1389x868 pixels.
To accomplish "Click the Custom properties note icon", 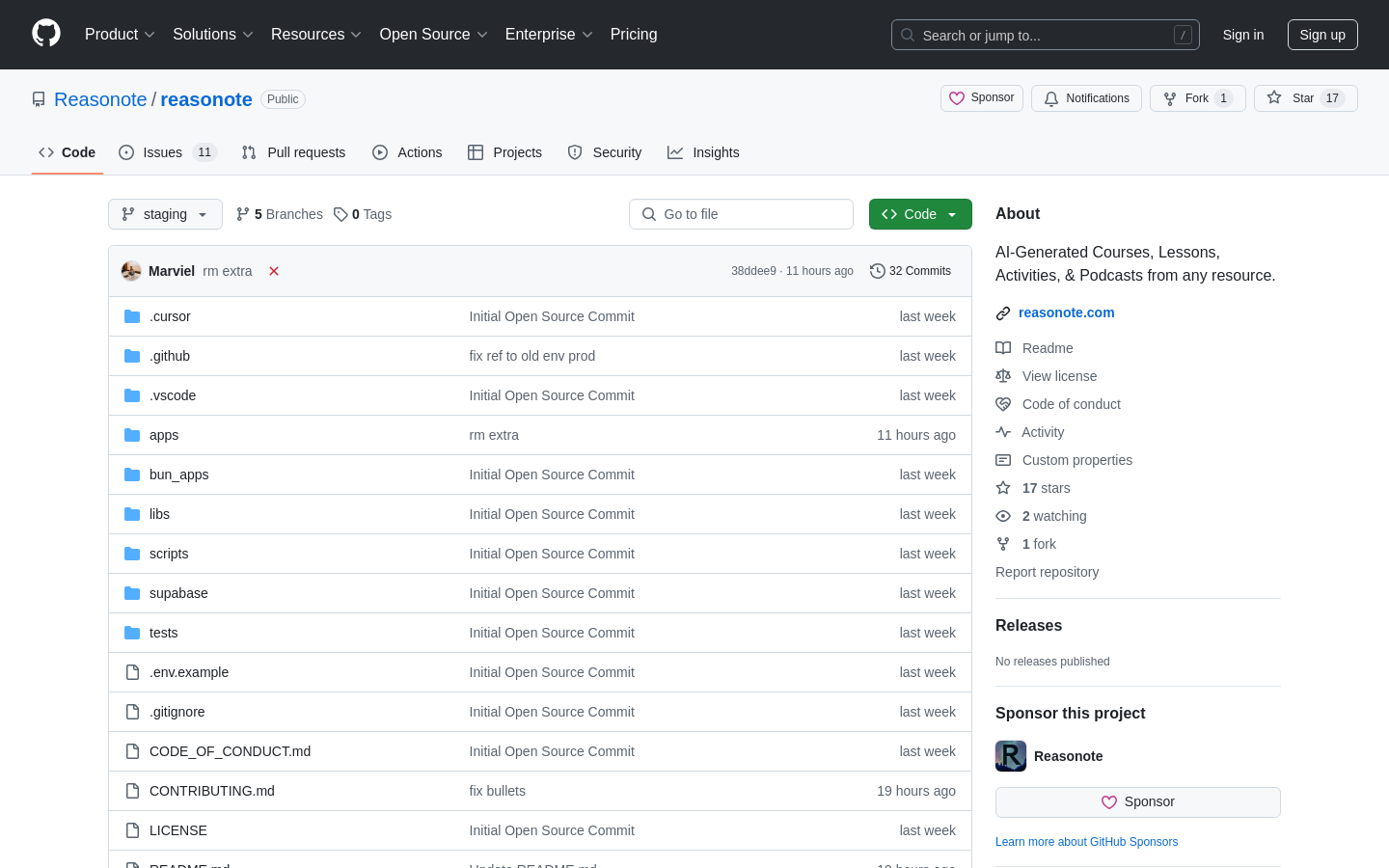I will [x=1003, y=460].
